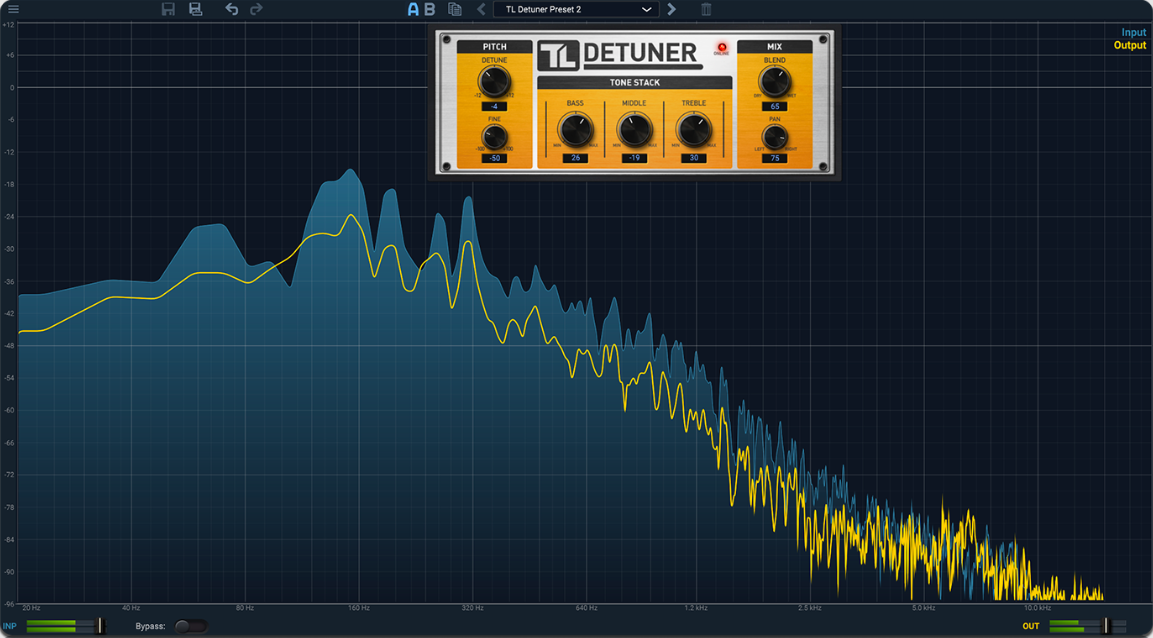Click the PITCH section header

pyautogui.click(x=494, y=47)
